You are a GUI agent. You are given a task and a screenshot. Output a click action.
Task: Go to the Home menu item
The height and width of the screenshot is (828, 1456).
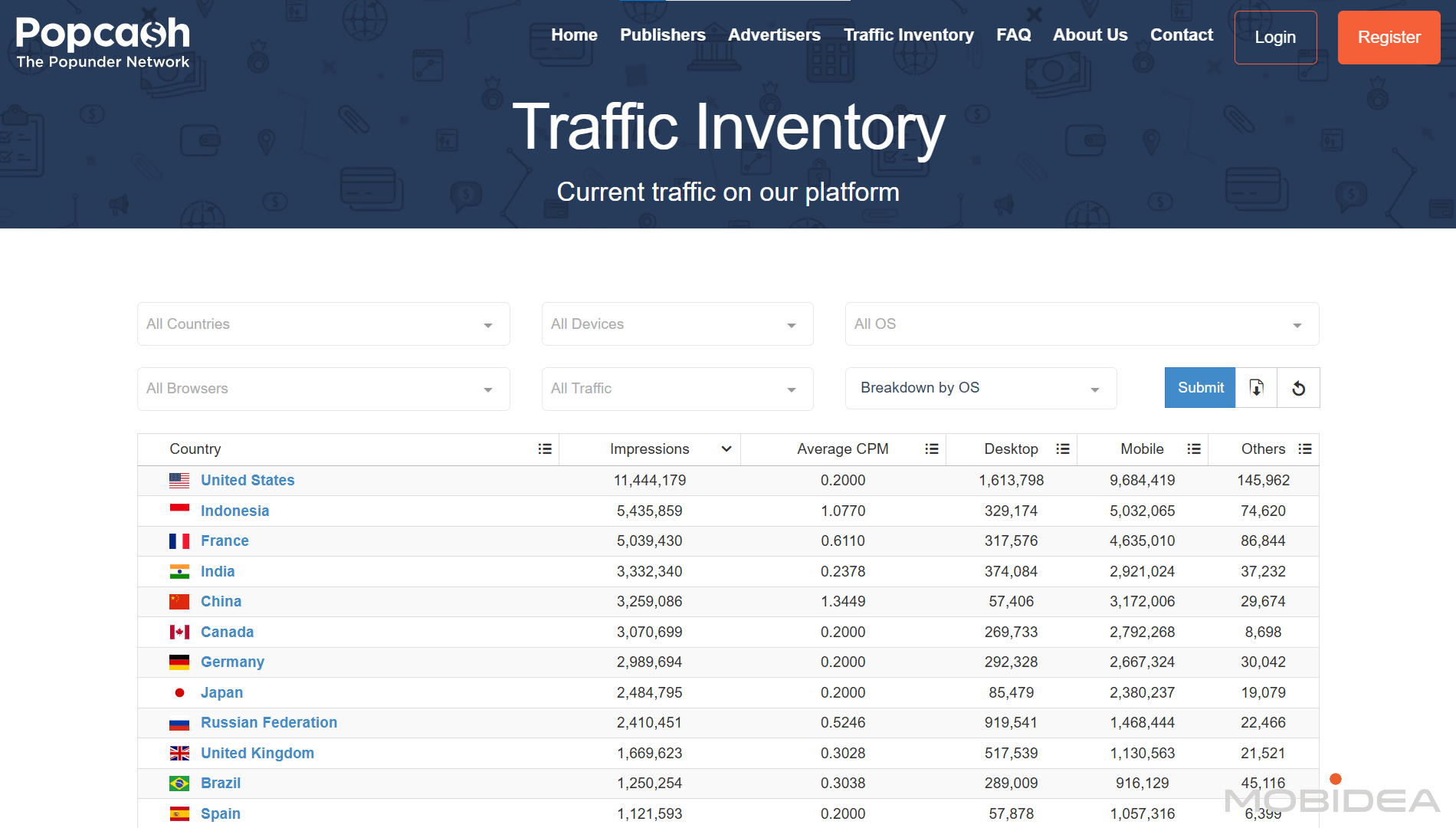coord(574,34)
